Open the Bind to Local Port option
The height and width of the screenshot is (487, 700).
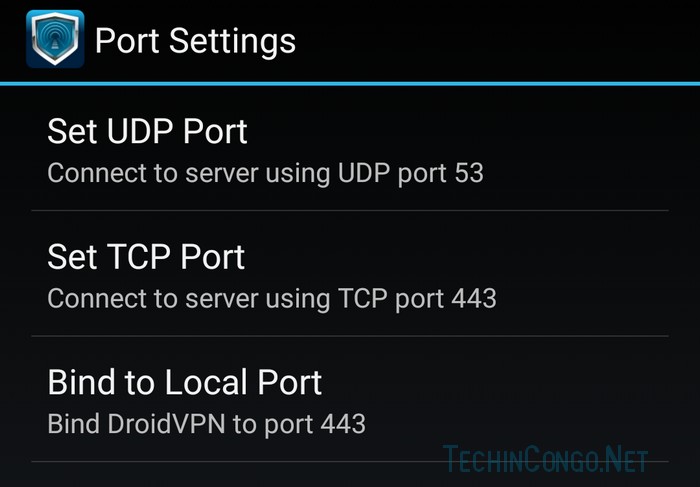pyautogui.click(x=350, y=399)
